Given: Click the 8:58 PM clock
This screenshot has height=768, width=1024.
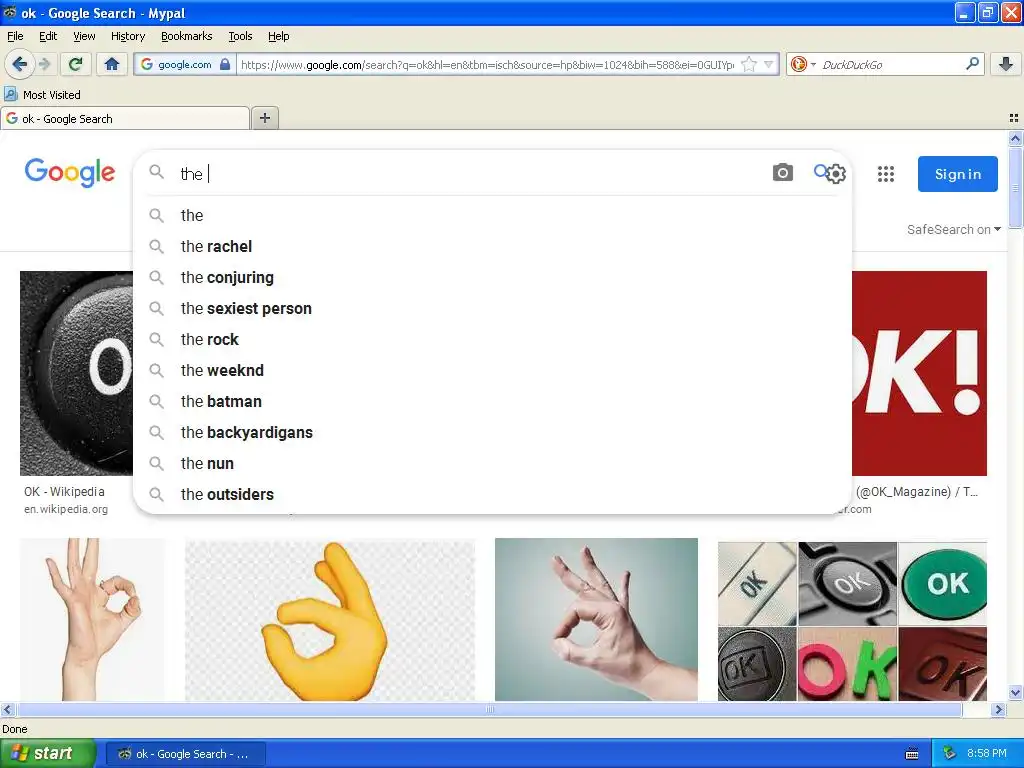Looking at the screenshot, I should tap(986, 753).
